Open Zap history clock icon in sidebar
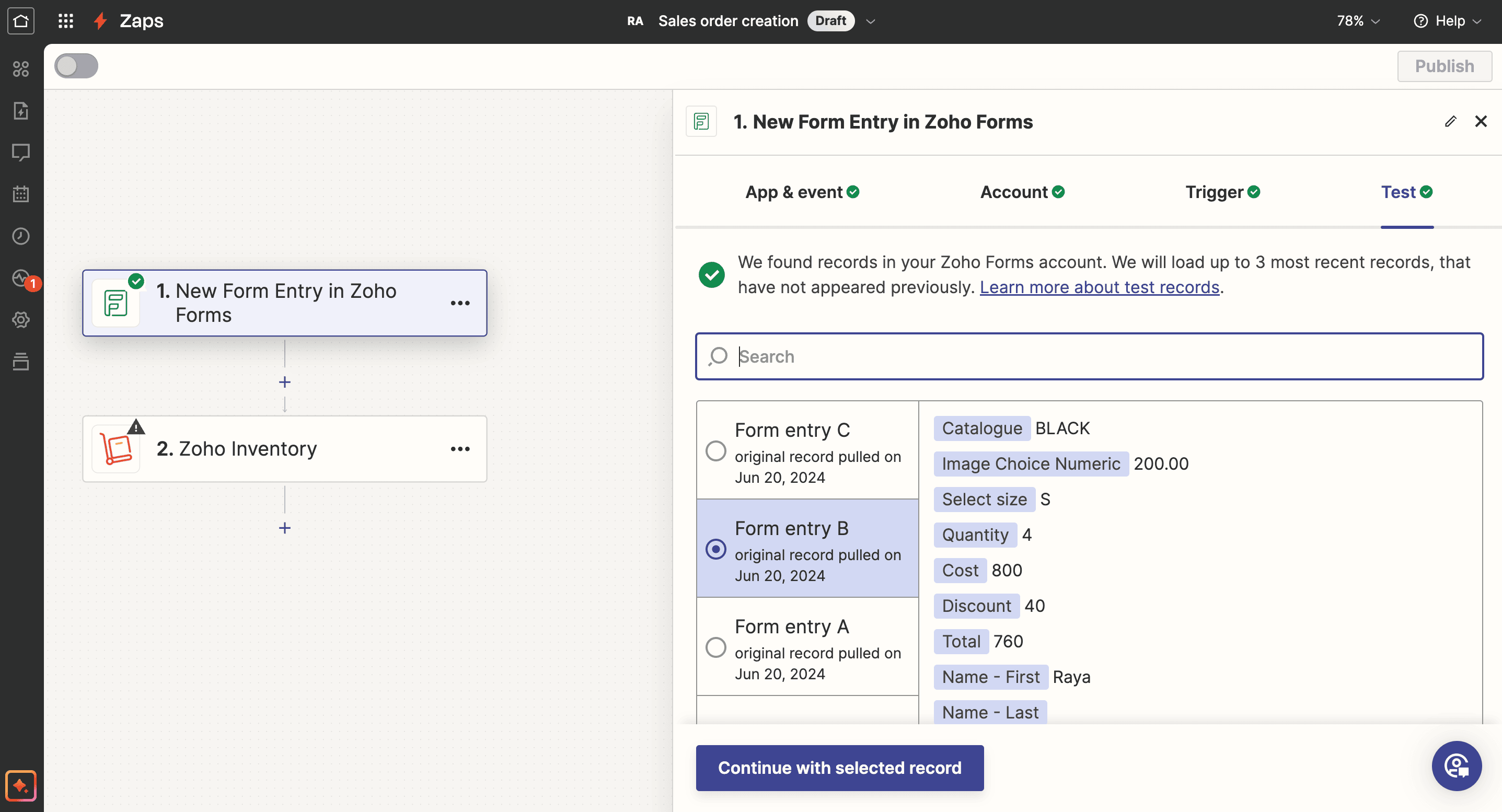Image resolution: width=1502 pixels, height=812 pixels. [21, 236]
